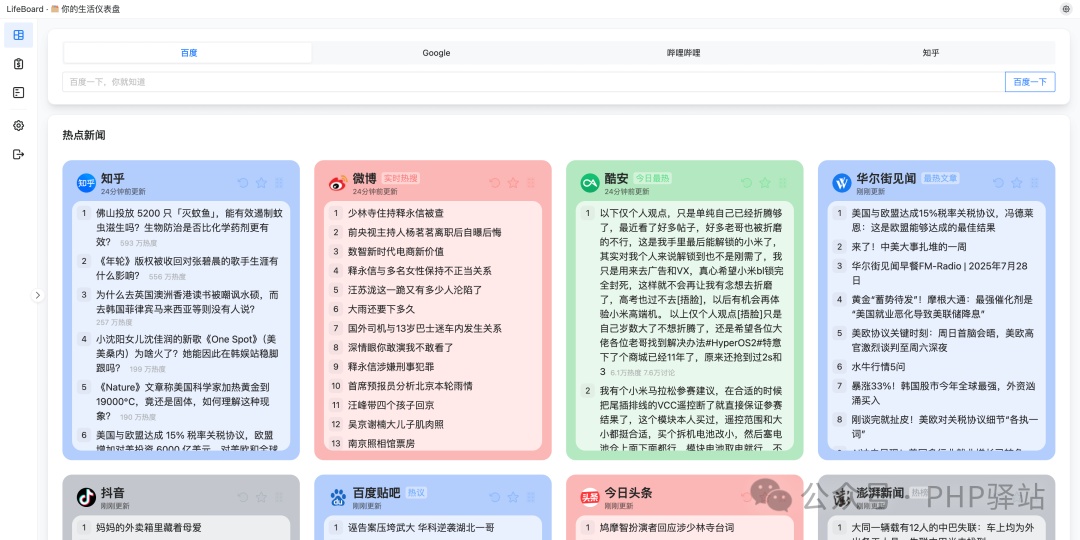This screenshot has width=1080, height=540.
Task: Click the drag handle on 知乎 card
Action: 279,183
